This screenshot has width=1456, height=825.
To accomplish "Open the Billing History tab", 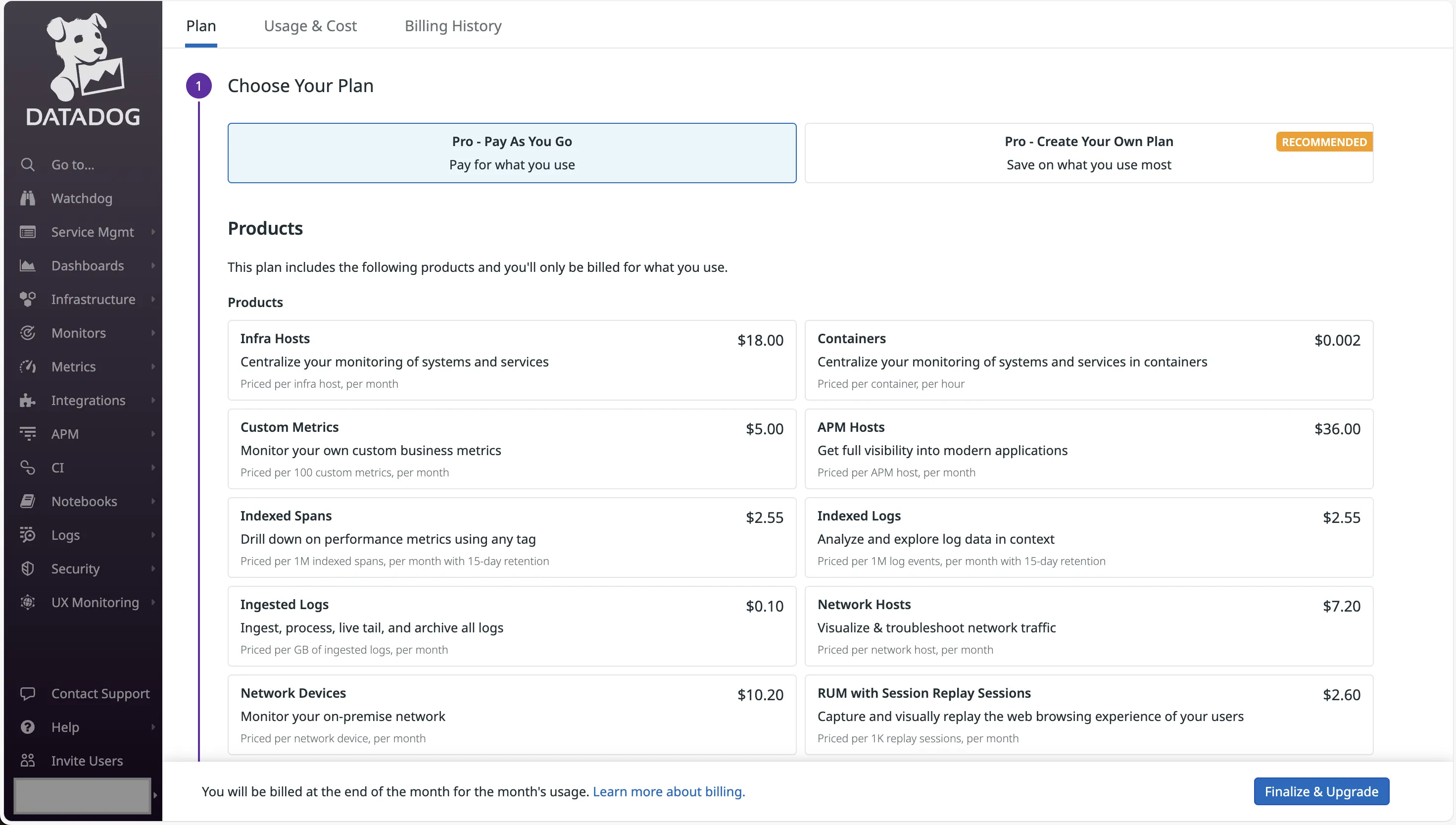I will (x=452, y=25).
